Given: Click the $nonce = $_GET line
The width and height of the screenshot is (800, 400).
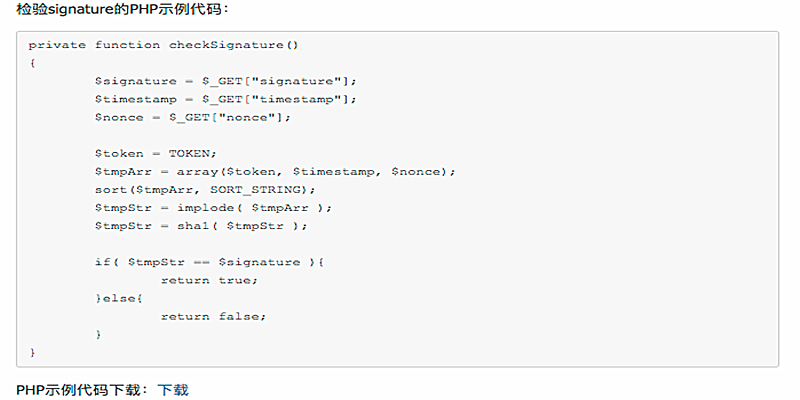Looking at the screenshot, I should click(193, 117).
